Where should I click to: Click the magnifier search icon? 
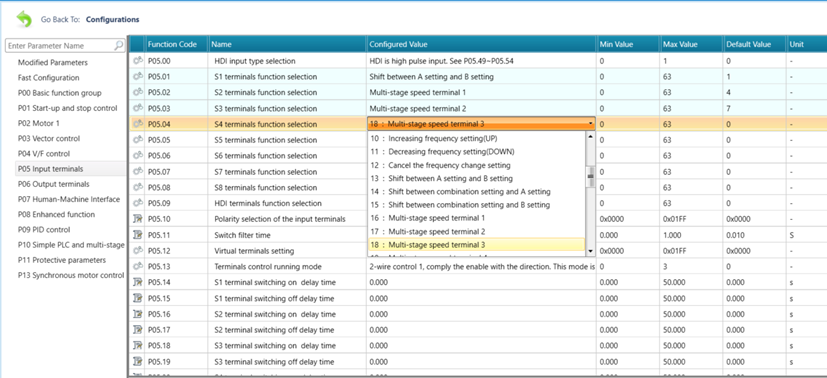(x=119, y=46)
